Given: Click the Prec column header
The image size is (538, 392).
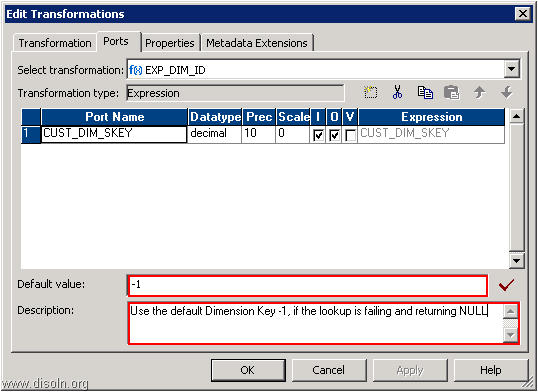Looking at the screenshot, I should (259, 117).
